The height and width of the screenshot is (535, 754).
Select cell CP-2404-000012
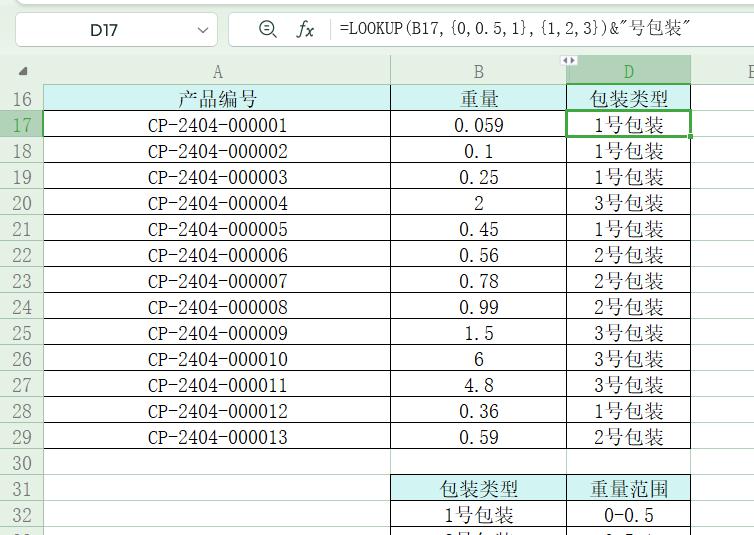(x=217, y=410)
